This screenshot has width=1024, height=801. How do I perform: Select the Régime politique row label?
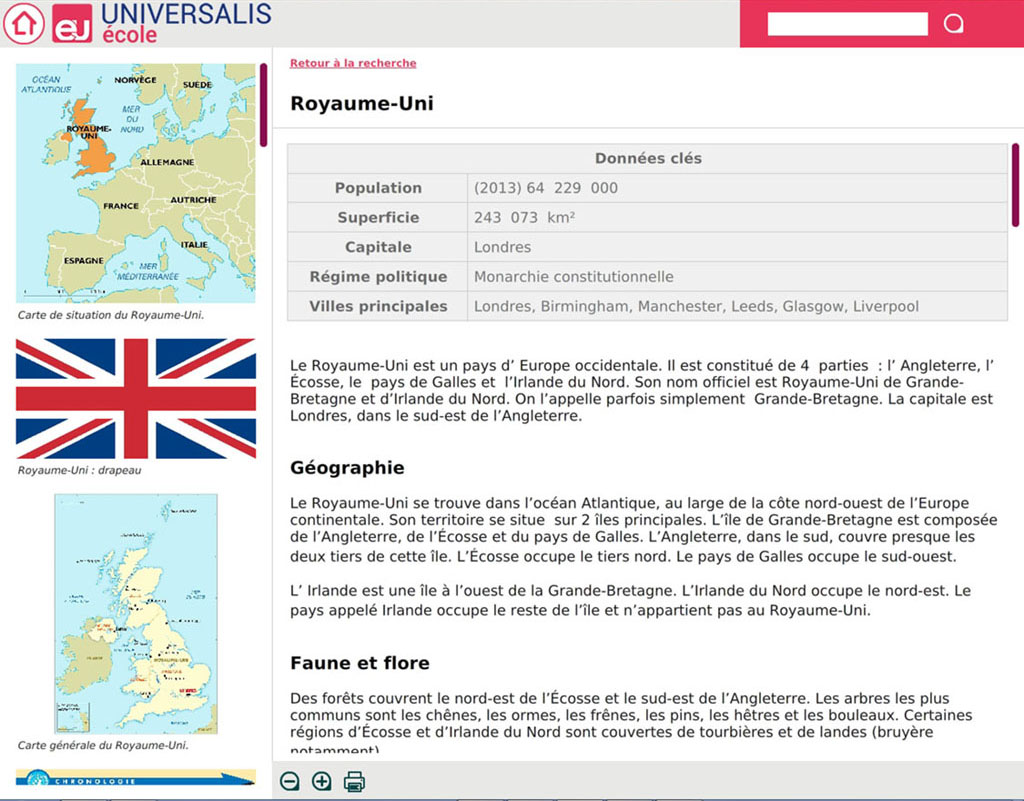click(x=378, y=277)
